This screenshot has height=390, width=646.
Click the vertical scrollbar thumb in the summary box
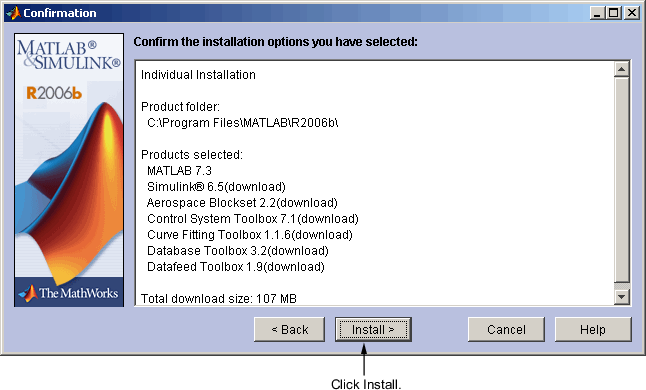(621, 180)
